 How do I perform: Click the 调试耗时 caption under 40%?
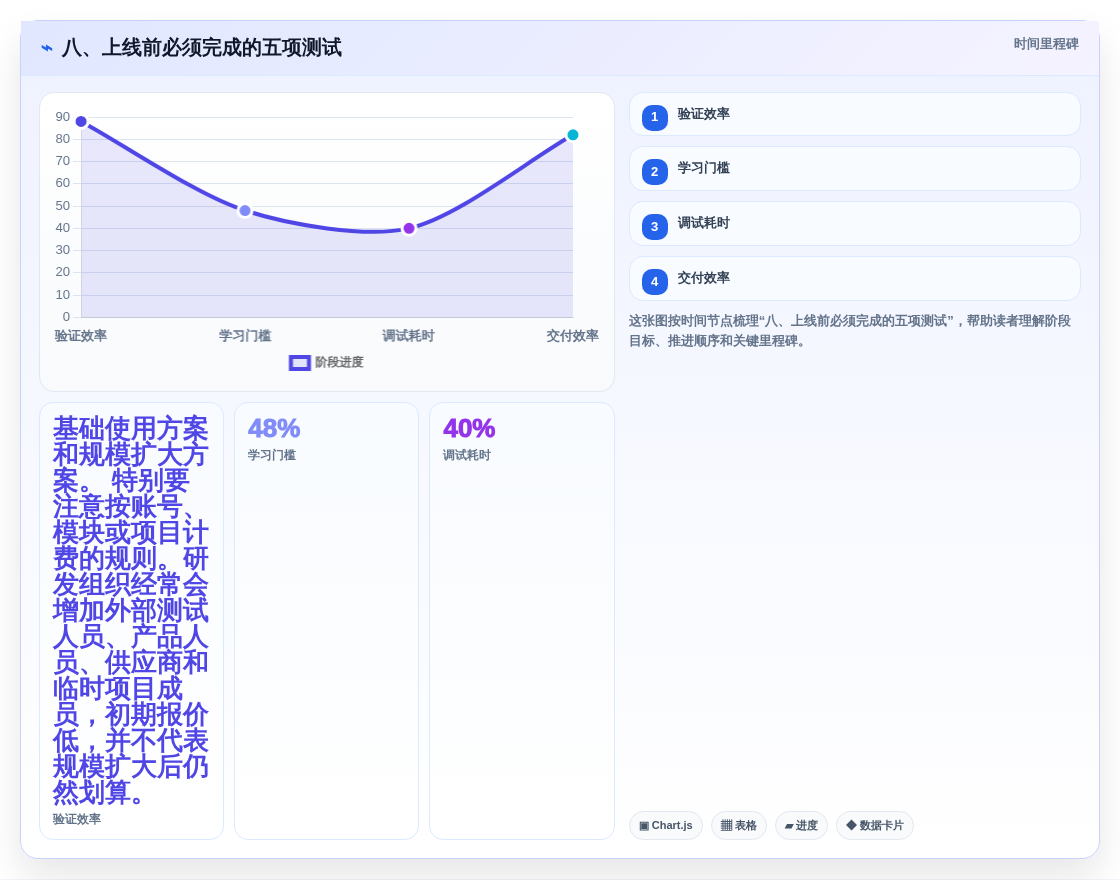466,455
